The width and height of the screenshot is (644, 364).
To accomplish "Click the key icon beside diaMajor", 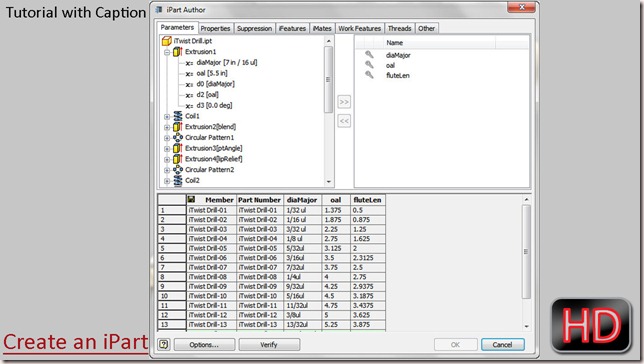I will coord(369,55).
